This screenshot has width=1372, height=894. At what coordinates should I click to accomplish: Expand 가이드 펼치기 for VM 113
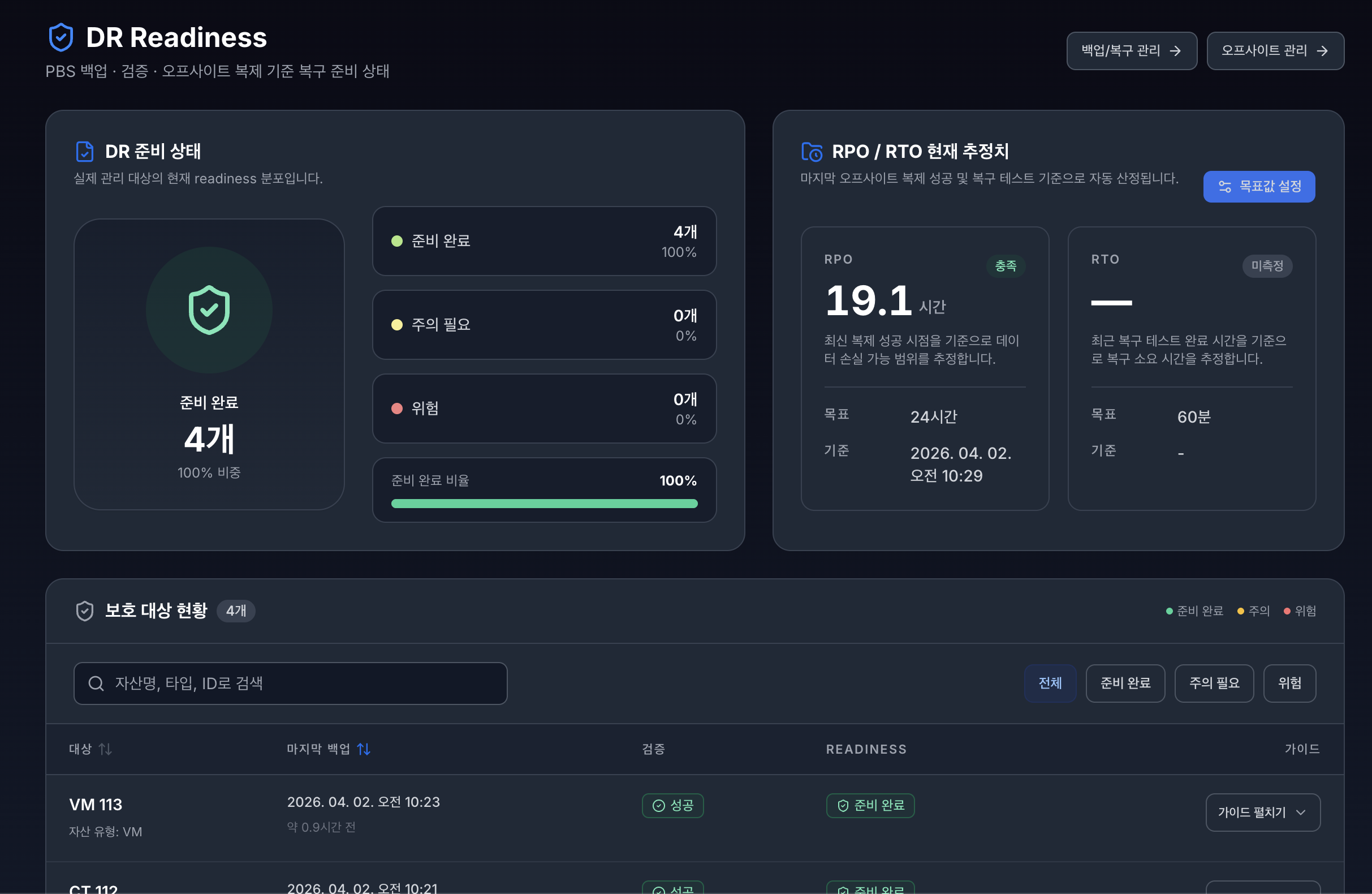pos(1262,812)
